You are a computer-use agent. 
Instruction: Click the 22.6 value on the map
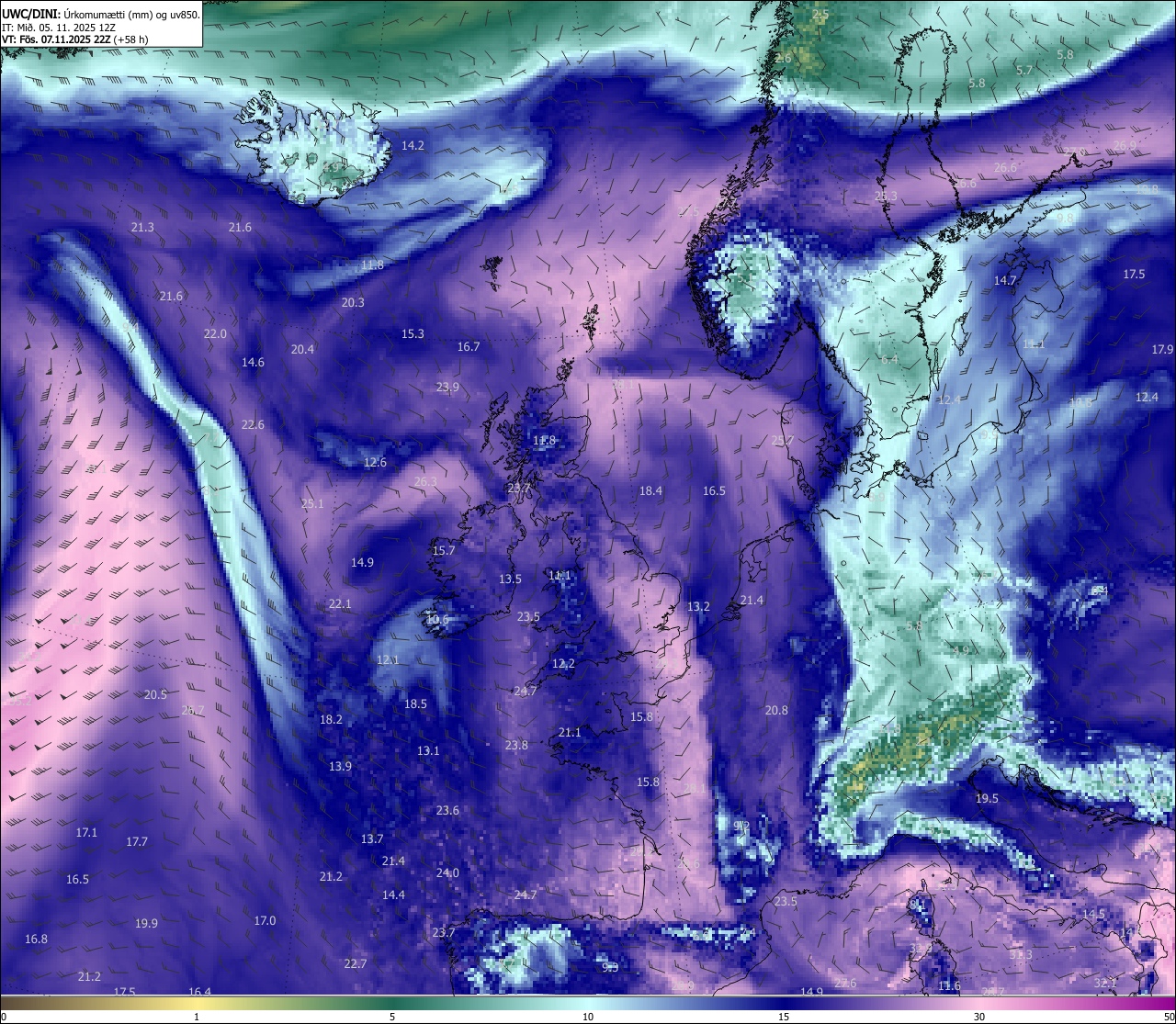[x=253, y=424]
